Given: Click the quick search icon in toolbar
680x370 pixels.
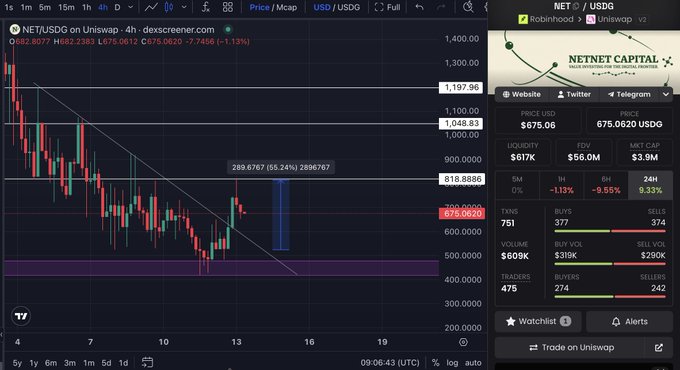Looking at the screenshot, I should pos(468,7).
